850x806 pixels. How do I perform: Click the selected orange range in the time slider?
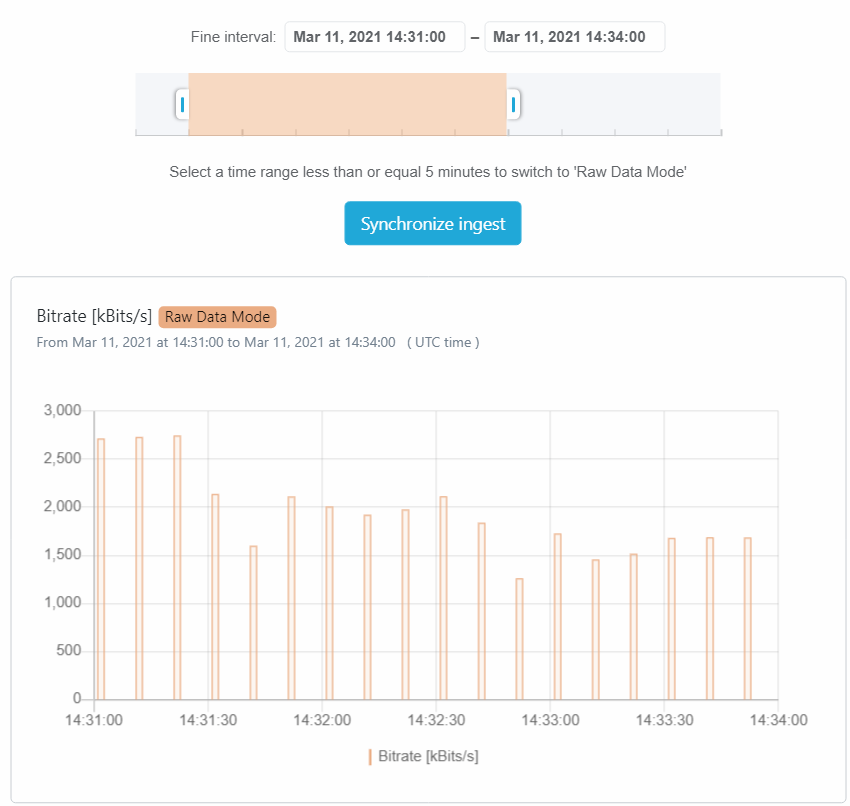347,104
